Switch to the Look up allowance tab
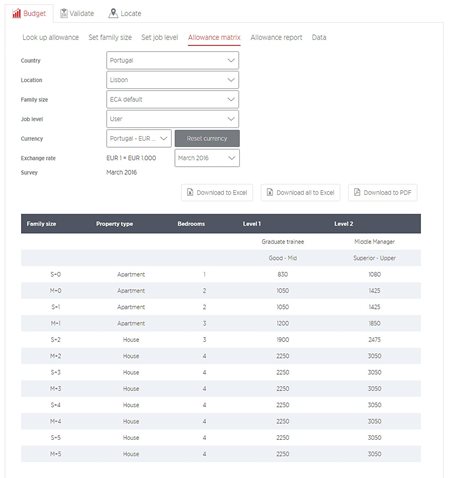450x478 pixels. 51,37
